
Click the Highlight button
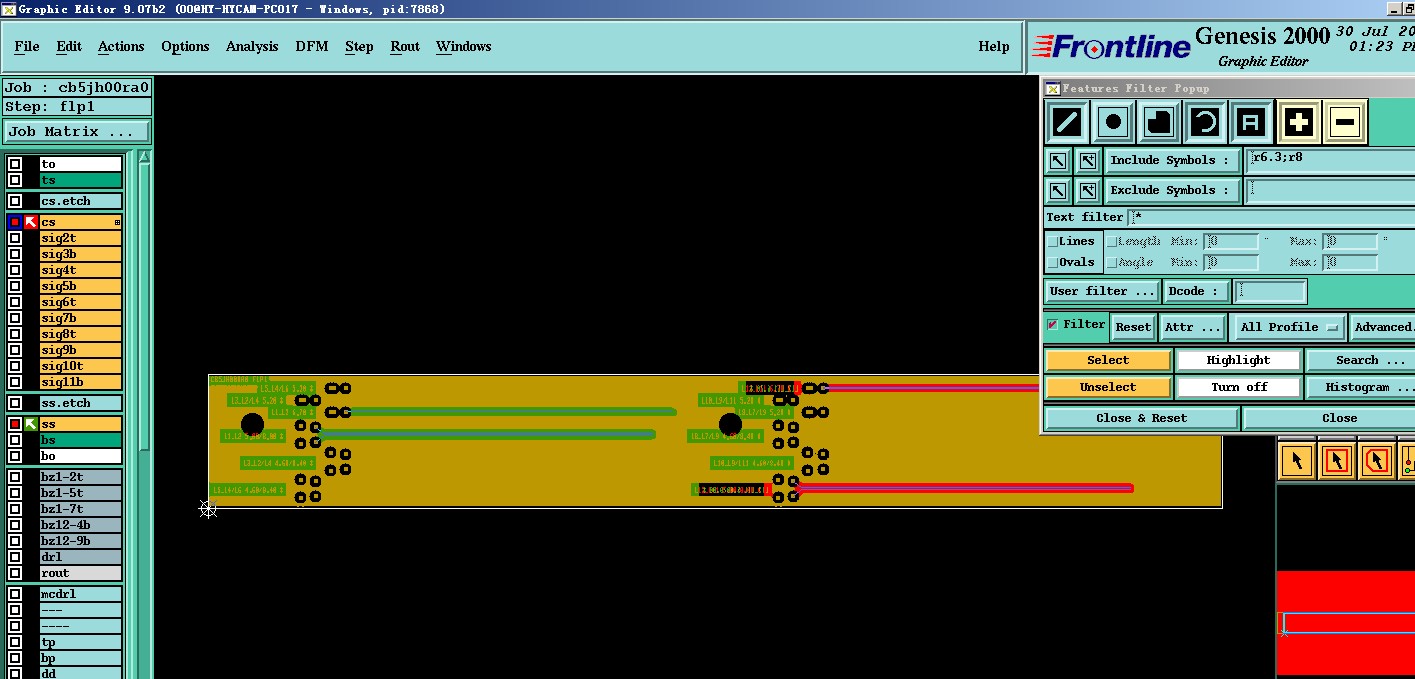click(1238, 360)
